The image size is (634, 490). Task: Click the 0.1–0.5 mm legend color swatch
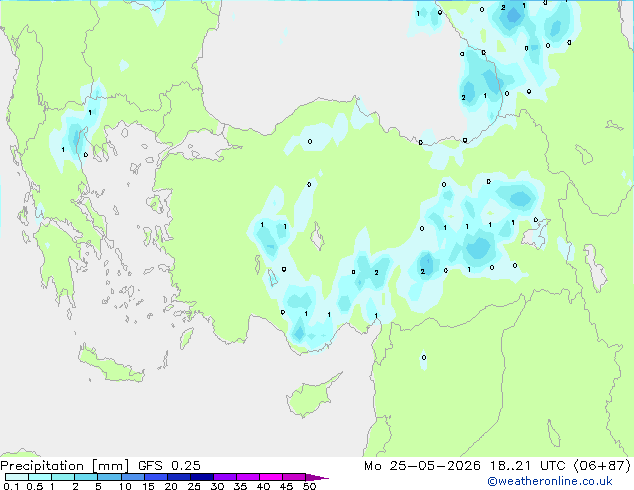tap(17, 477)
